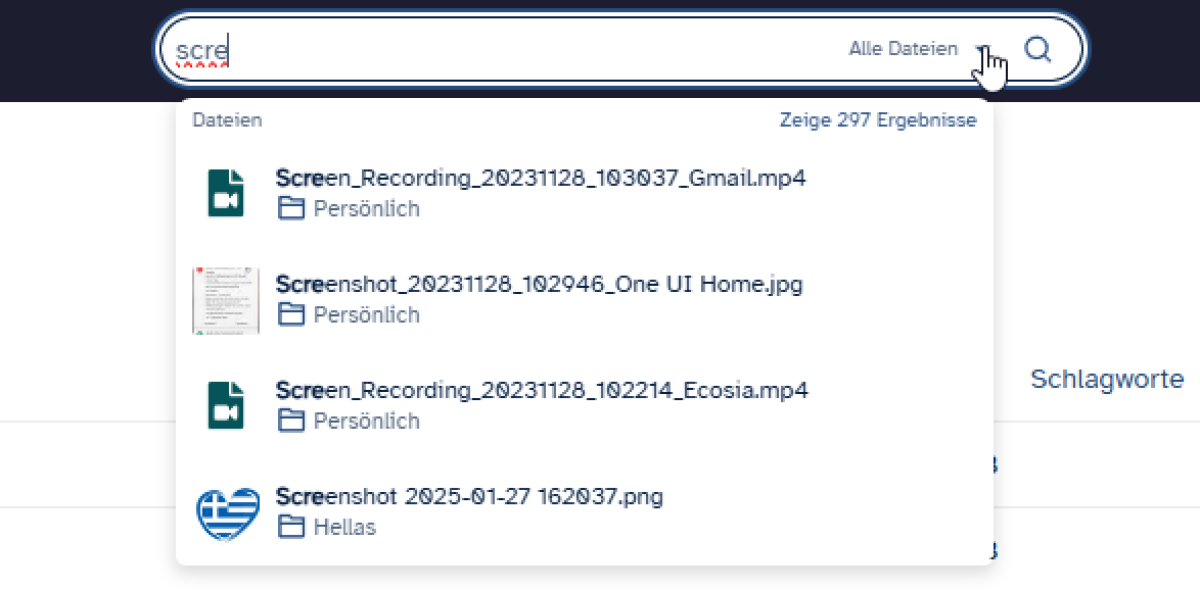Screen dimensions: 1200x590
Task: Go to Persönlich folder of One UI screenshot
Action: click(x=366, y=315)
